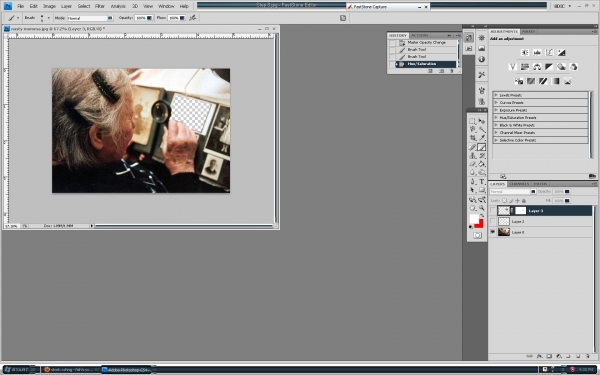
Task: Select the Pen tool
Action: click(473, 182)
